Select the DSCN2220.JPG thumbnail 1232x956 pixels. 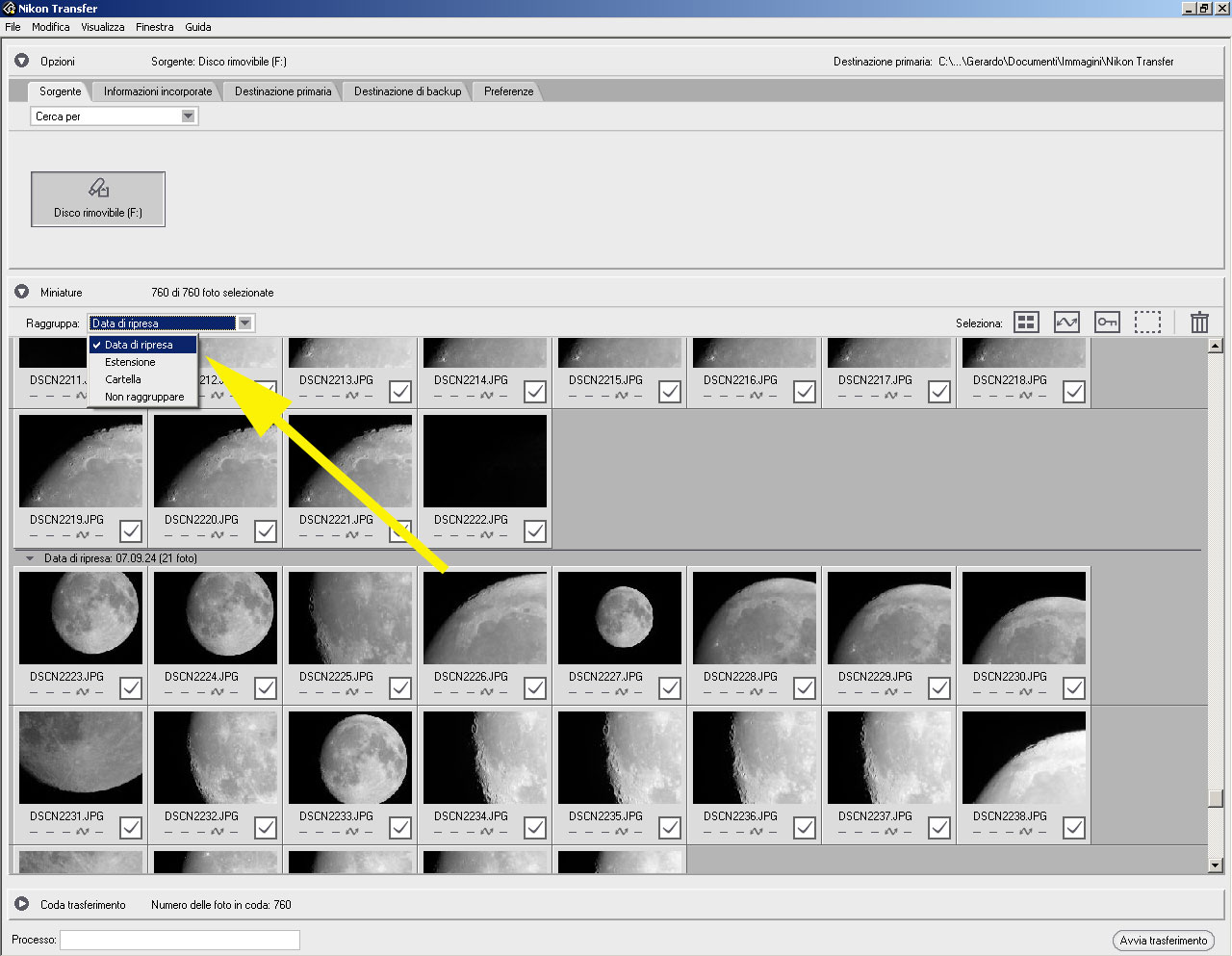click(216, 461)
